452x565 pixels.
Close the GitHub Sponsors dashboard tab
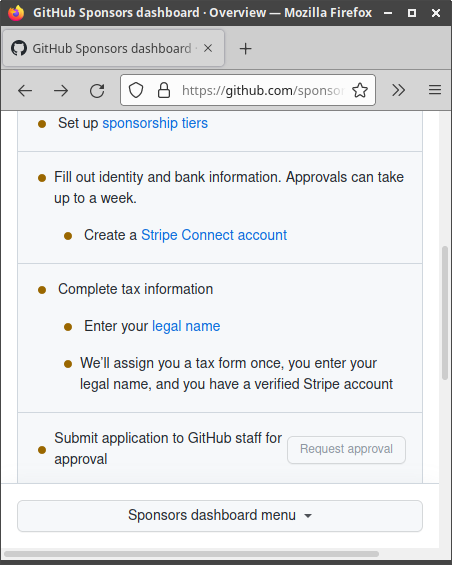[x=208, y=48]
